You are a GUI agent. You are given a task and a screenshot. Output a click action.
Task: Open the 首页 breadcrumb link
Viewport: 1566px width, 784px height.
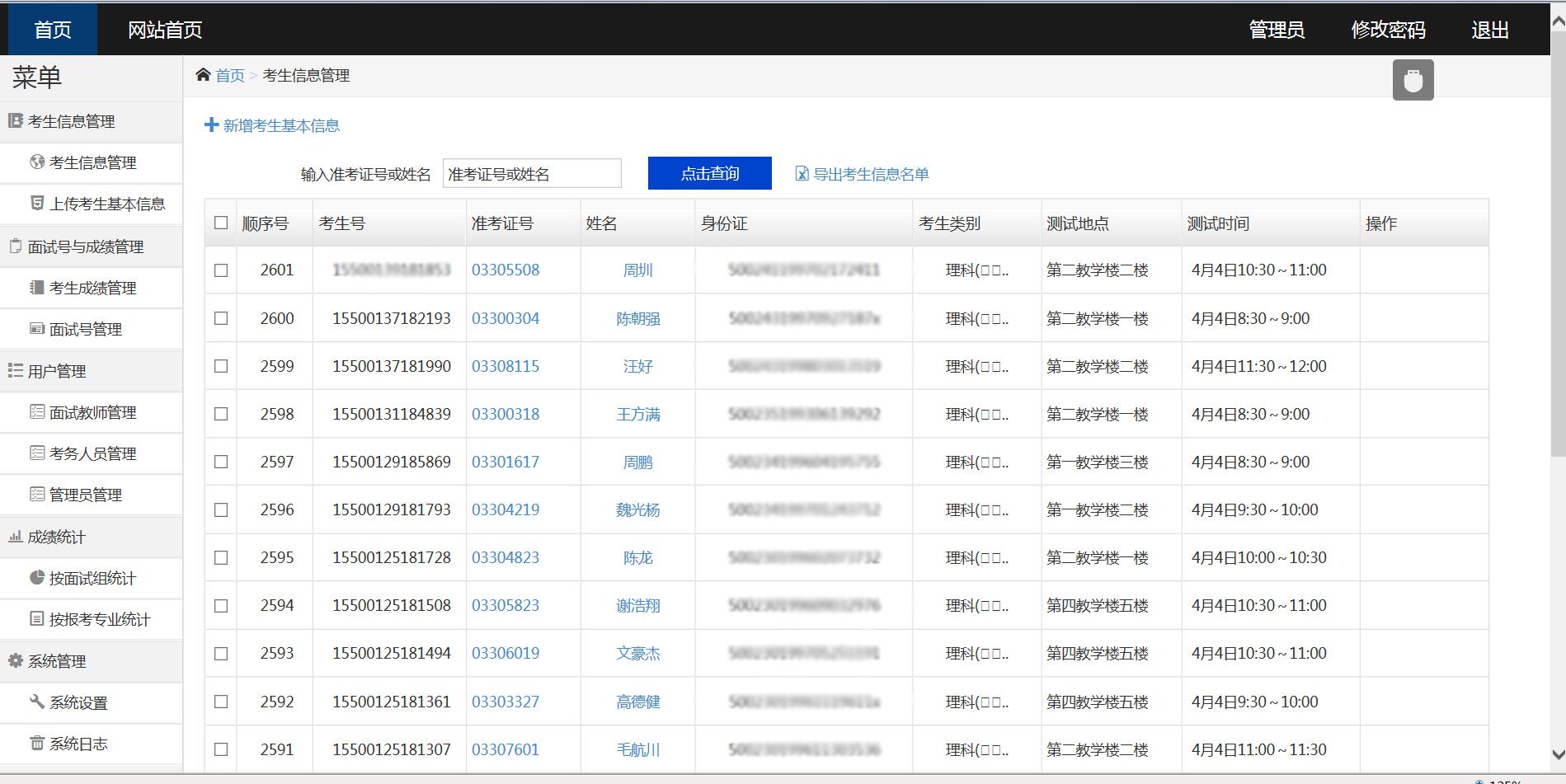[230, 76]
